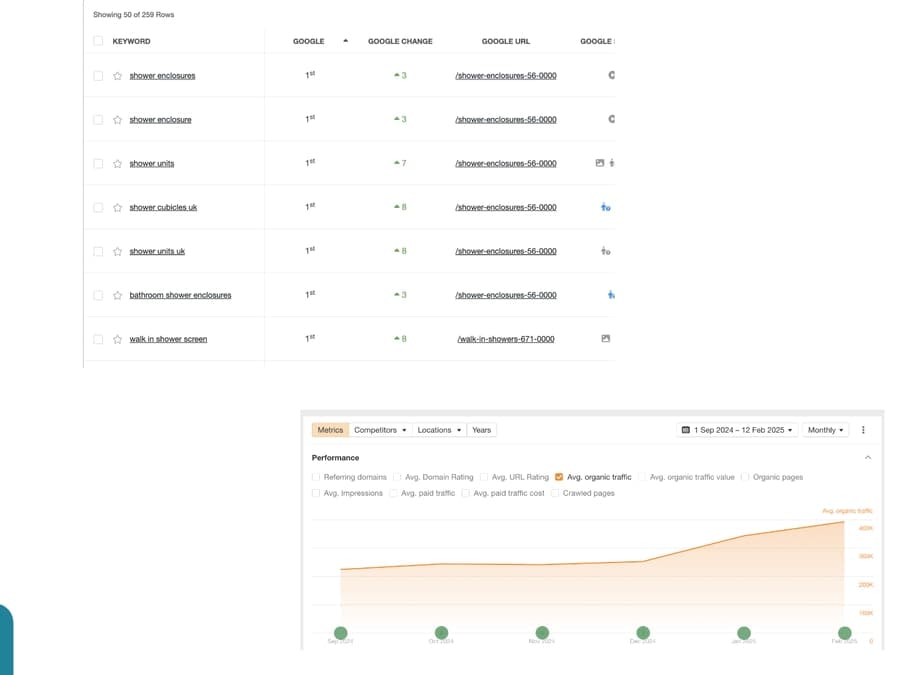Open the 'shower units uk' keyword link

coord(157,251)
